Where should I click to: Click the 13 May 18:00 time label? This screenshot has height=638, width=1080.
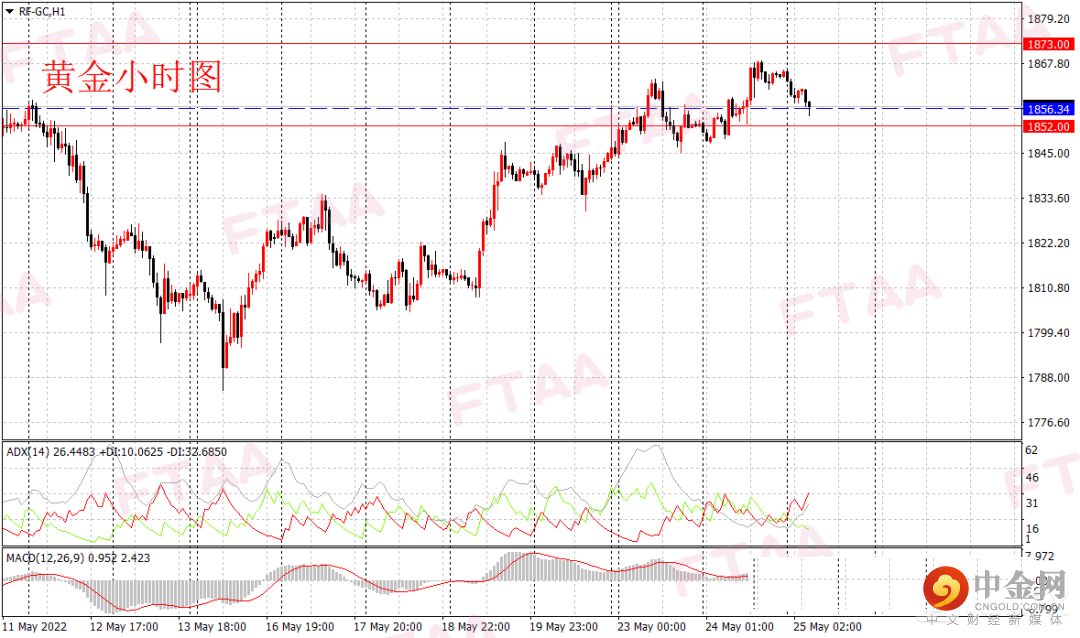click(x=212, y=626)
